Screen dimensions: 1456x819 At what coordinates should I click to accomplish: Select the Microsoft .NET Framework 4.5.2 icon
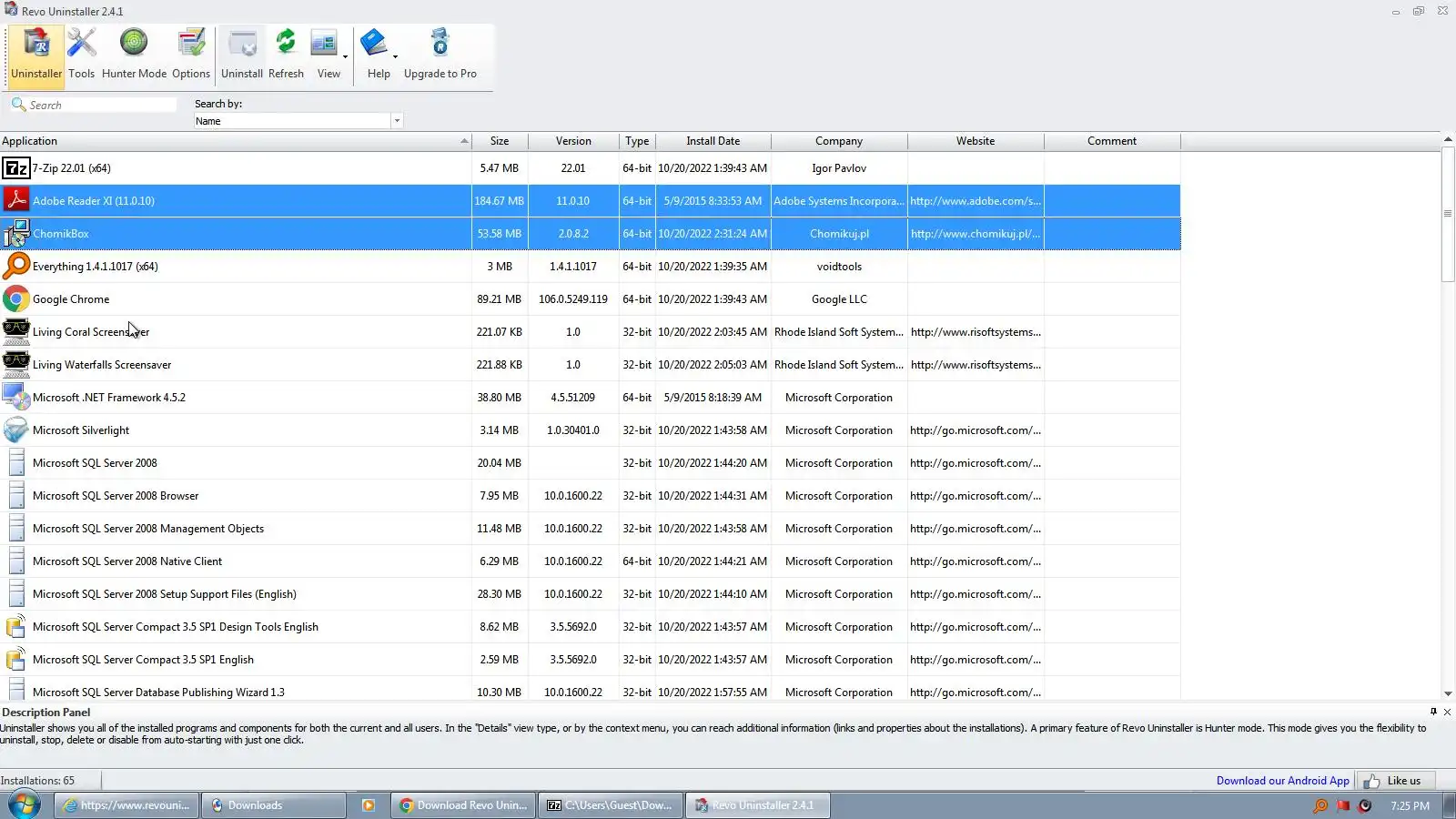16,398
